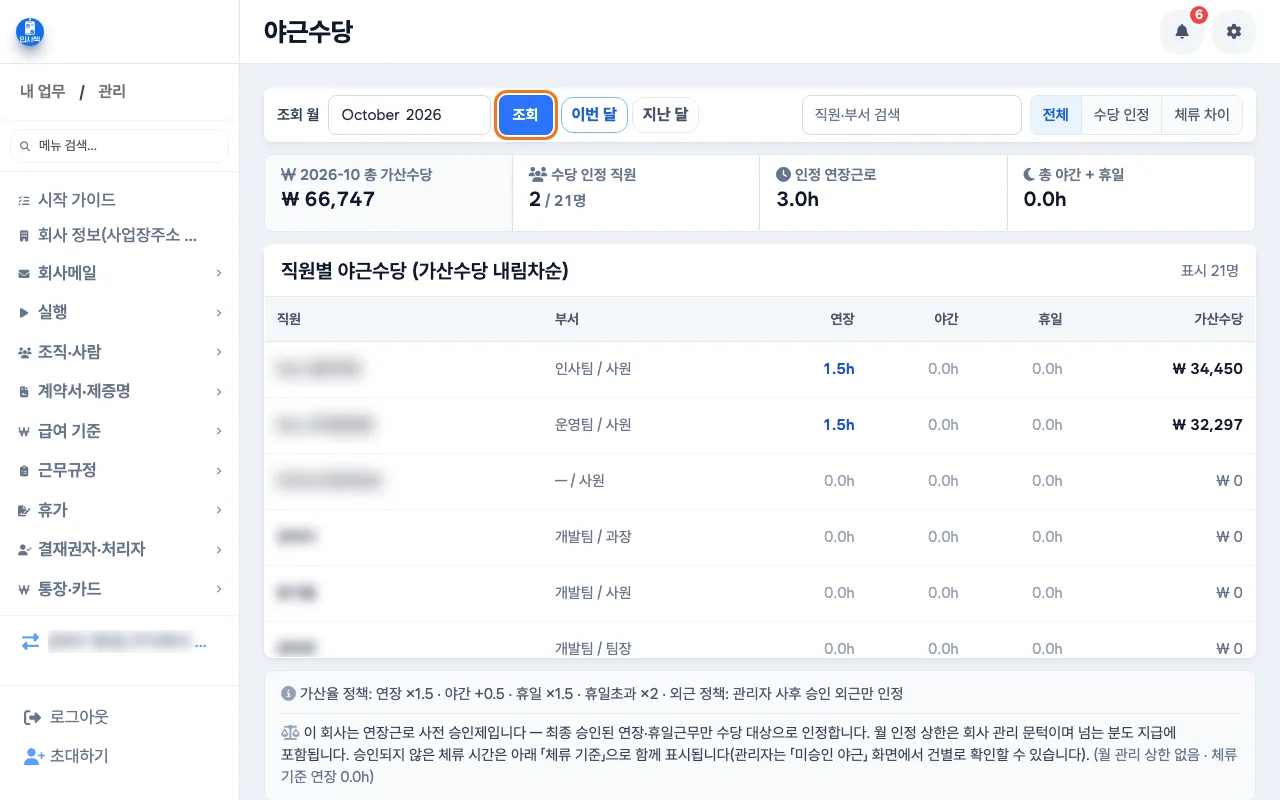Click the 휴가 icon in sidebar
Viewport: 1280px width, 800px height.
(24, 510)
